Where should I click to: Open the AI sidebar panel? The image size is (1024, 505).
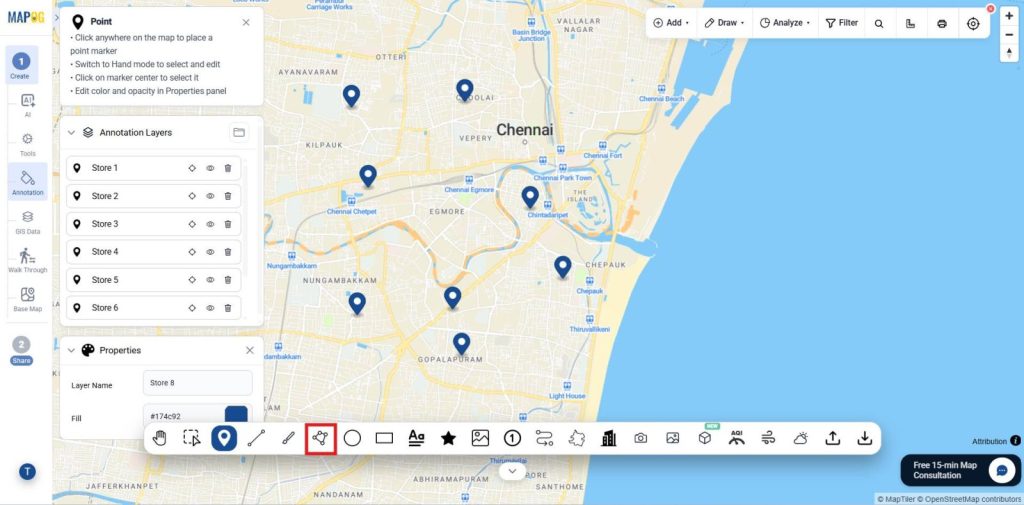[27, 105]
